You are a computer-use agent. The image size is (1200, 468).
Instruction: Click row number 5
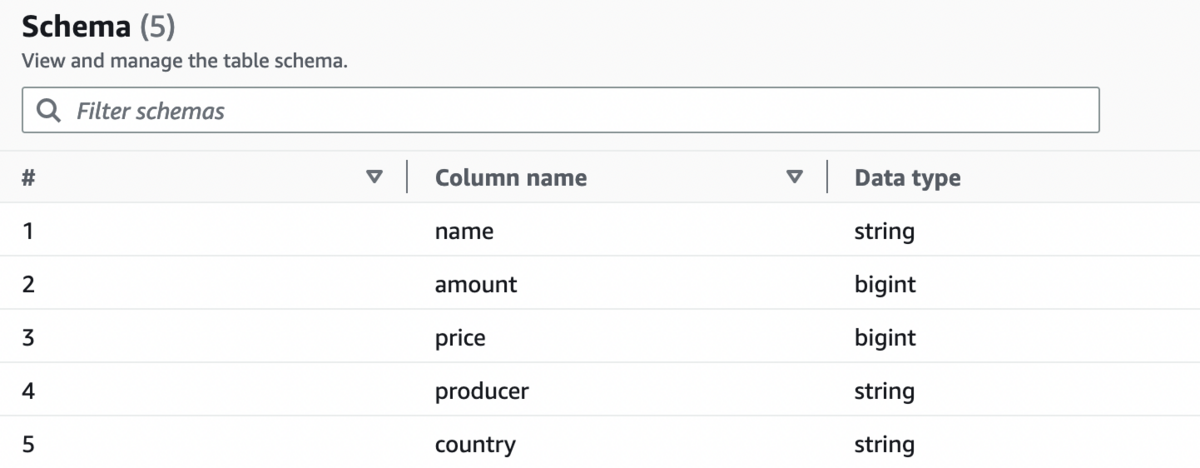[28, 443]
